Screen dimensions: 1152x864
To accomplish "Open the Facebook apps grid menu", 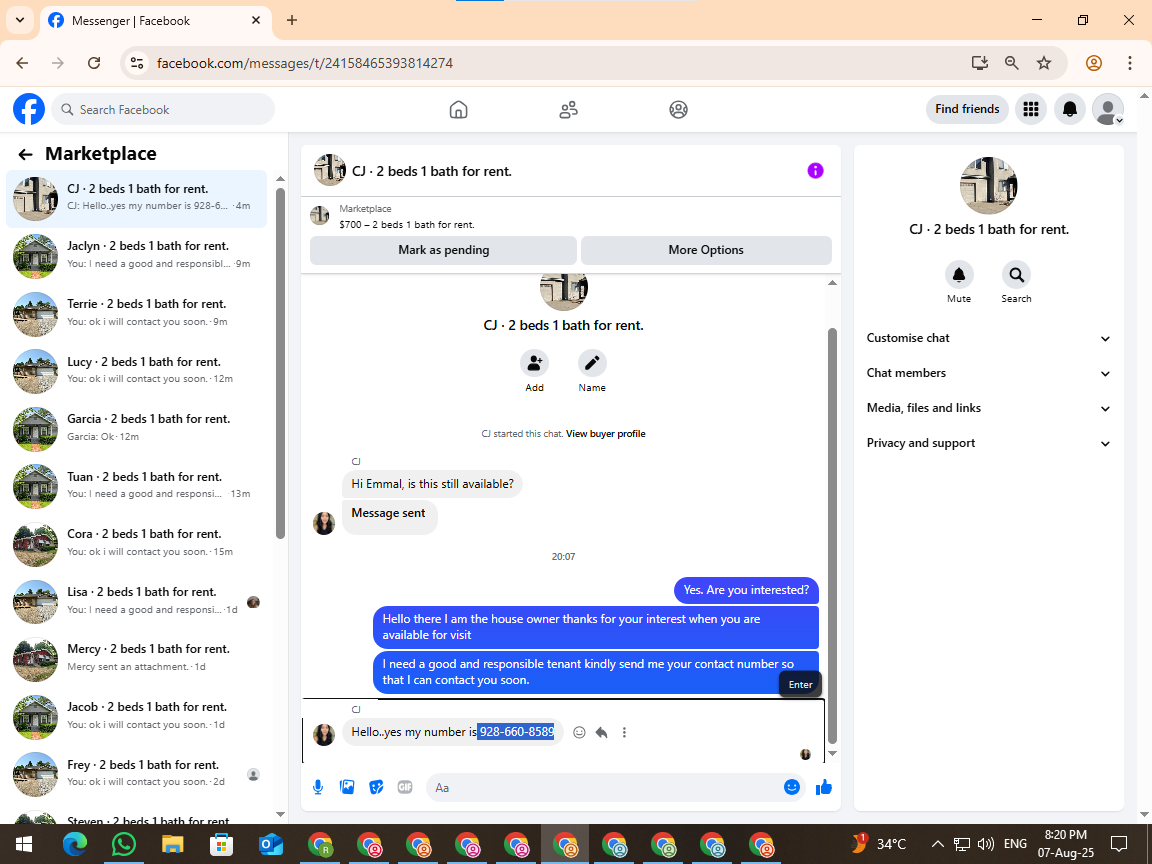I will (x=1031, y=109).
